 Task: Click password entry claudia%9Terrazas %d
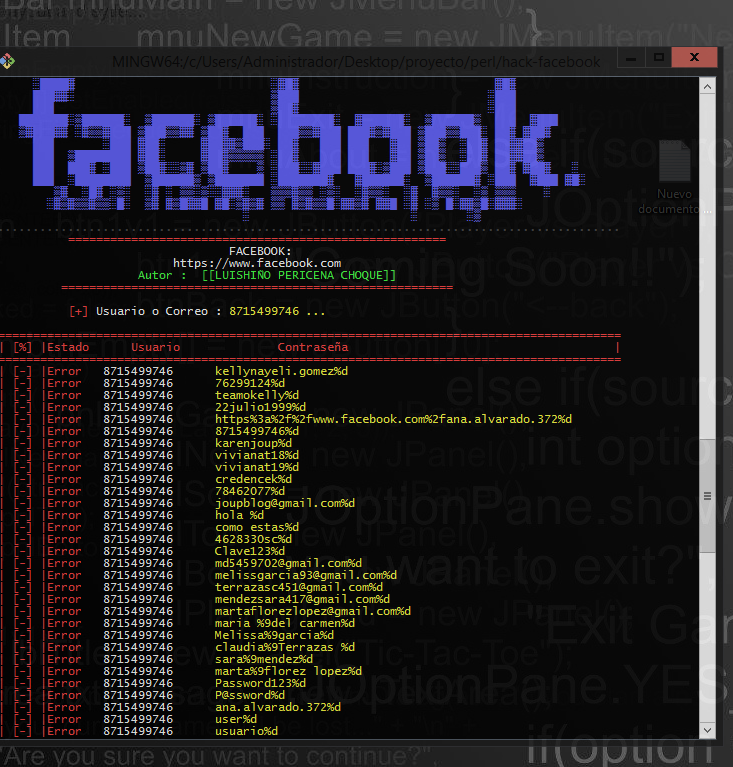pos(285,647)
